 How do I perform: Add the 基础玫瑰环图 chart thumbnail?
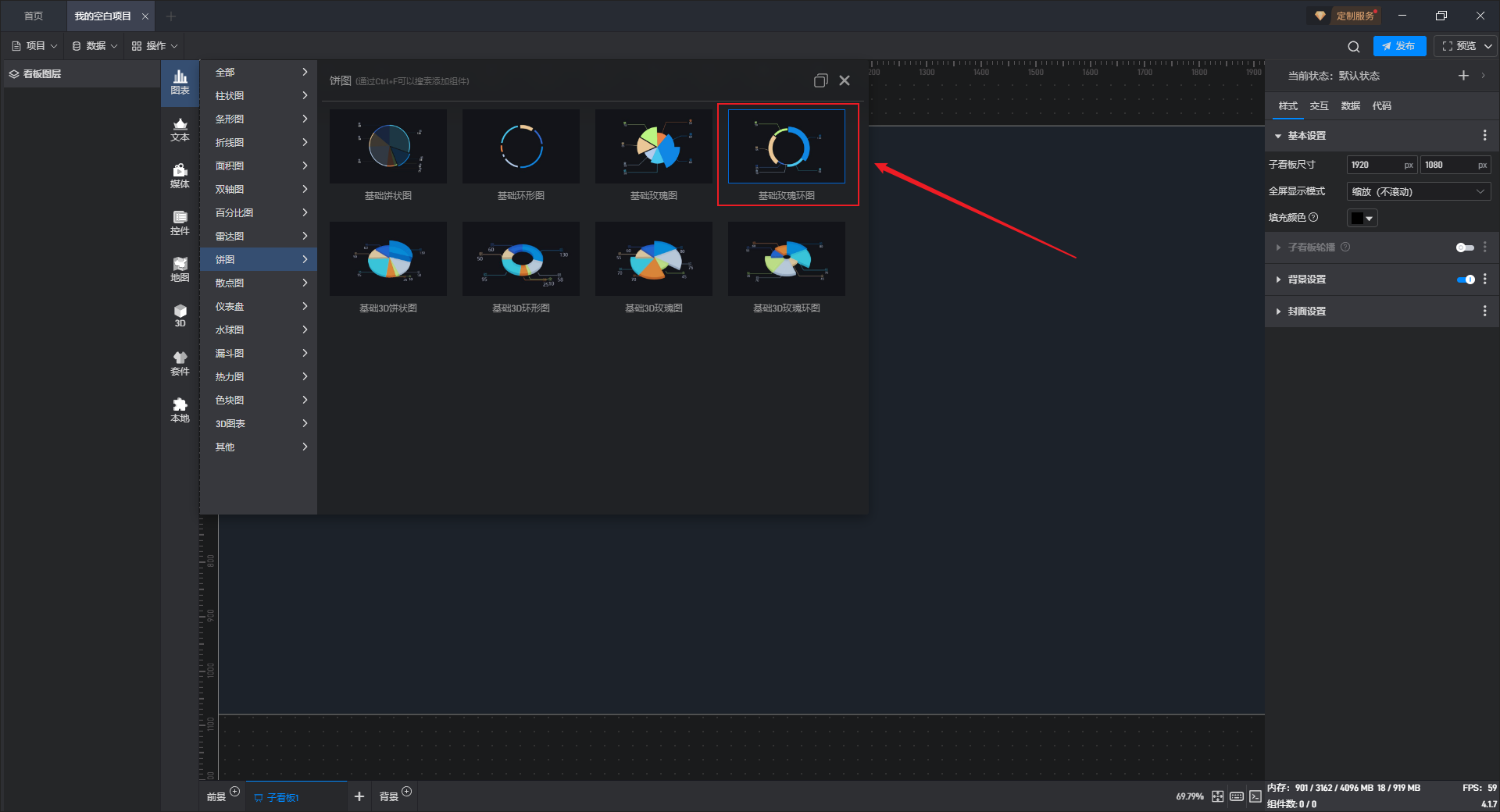(787, 147)
